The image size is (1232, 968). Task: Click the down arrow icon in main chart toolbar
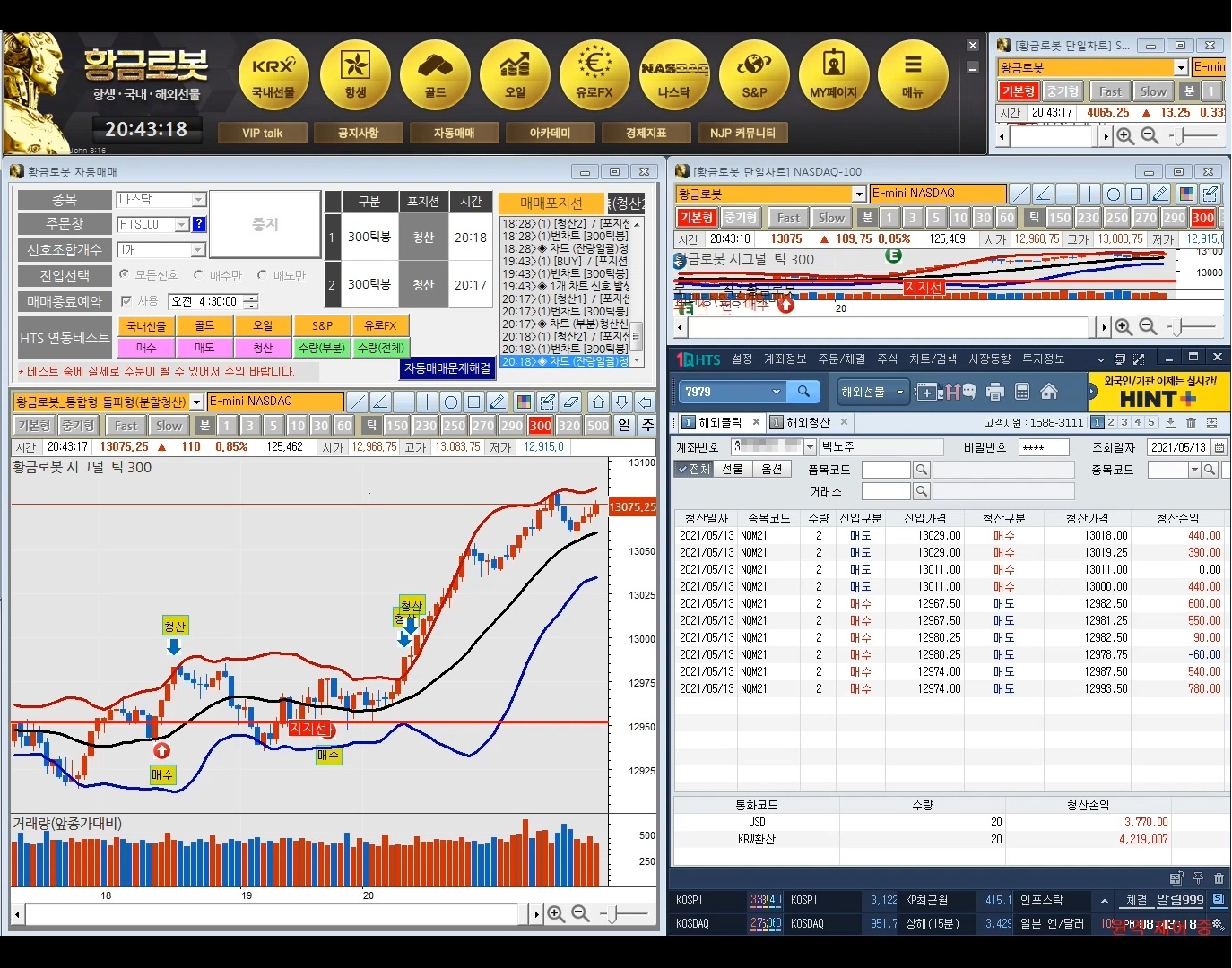pyautogui.click(x=622, y=402)
